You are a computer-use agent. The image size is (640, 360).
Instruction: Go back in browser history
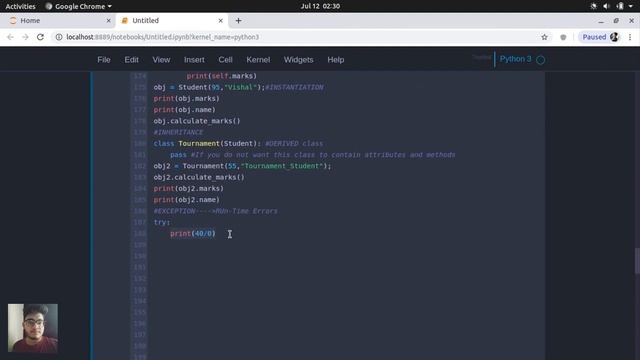click(10, 37)
